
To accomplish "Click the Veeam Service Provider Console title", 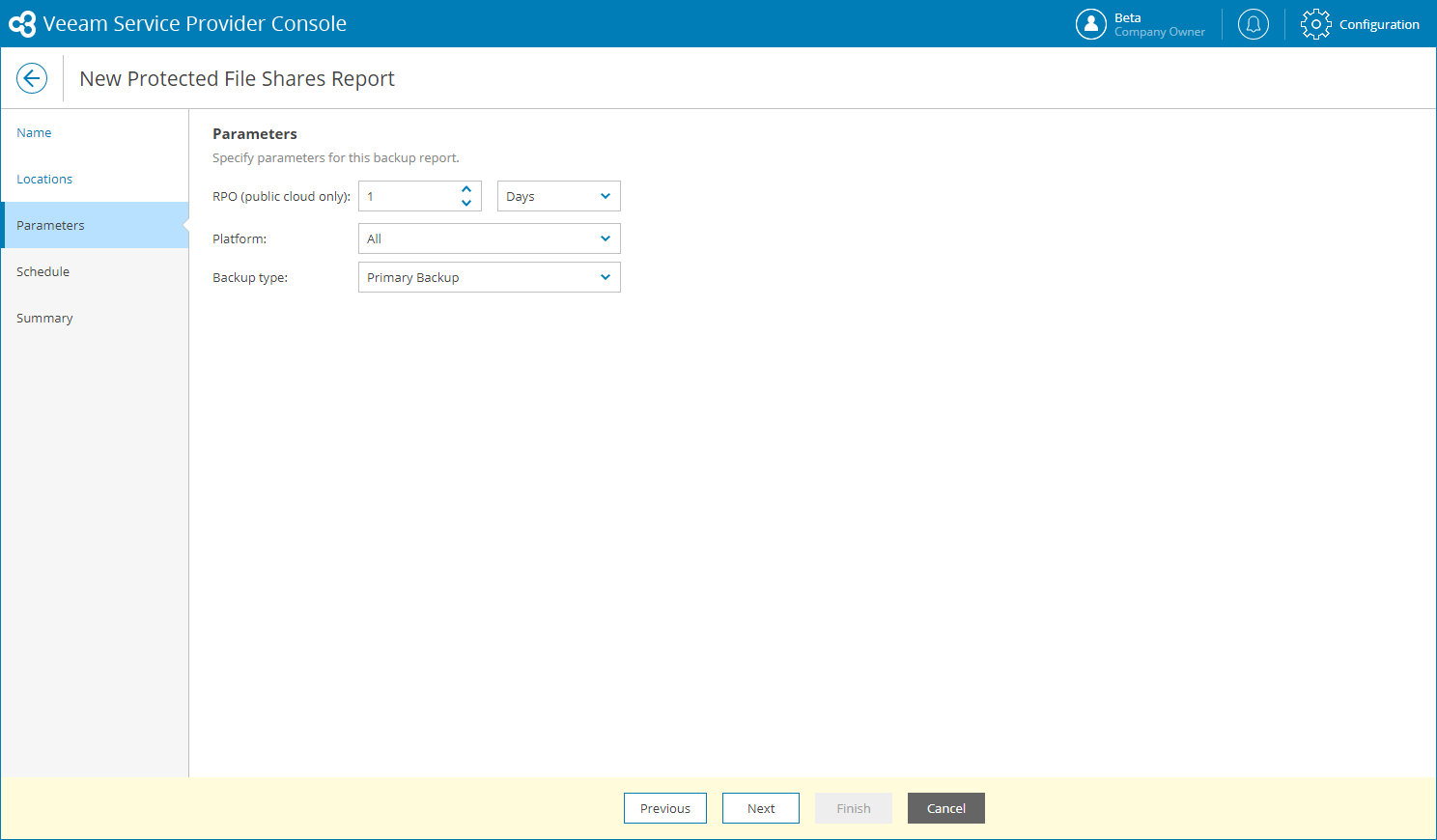I will coord(195,23).
